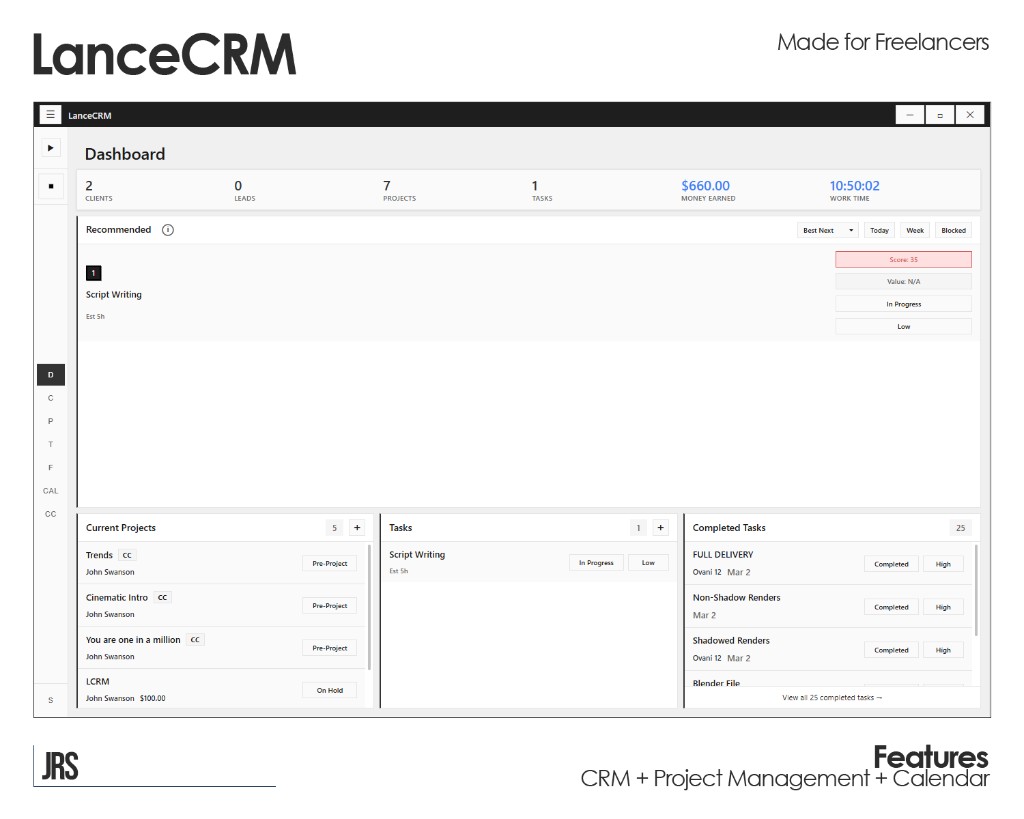Viewport: 1024px width, 819px height.
Task: Open the Projects section from the sidebar
Action: pos(50,420)
